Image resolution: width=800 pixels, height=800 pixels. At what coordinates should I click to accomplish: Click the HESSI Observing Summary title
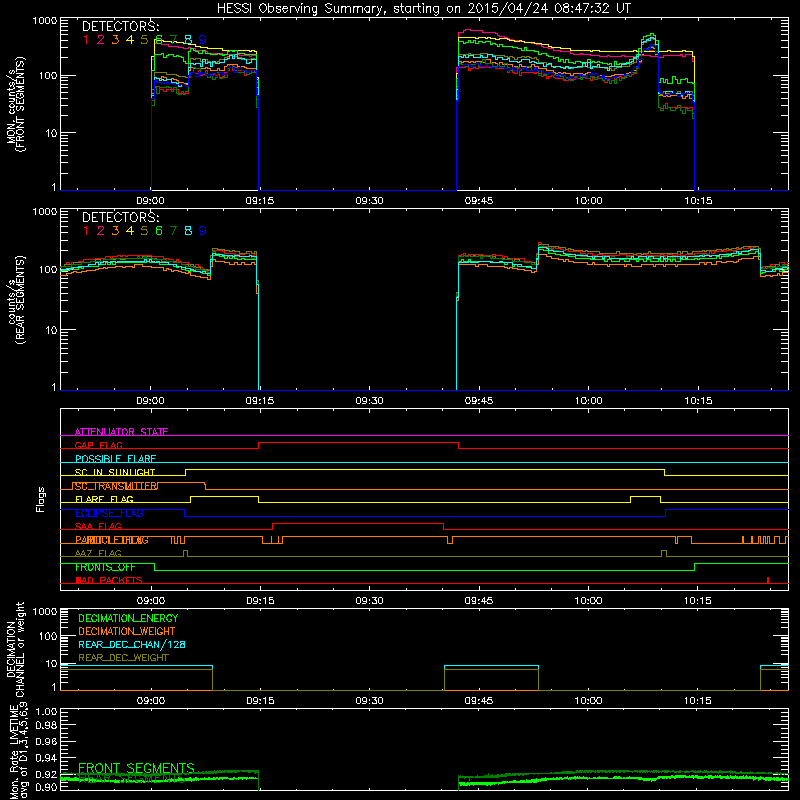[424, 9]
